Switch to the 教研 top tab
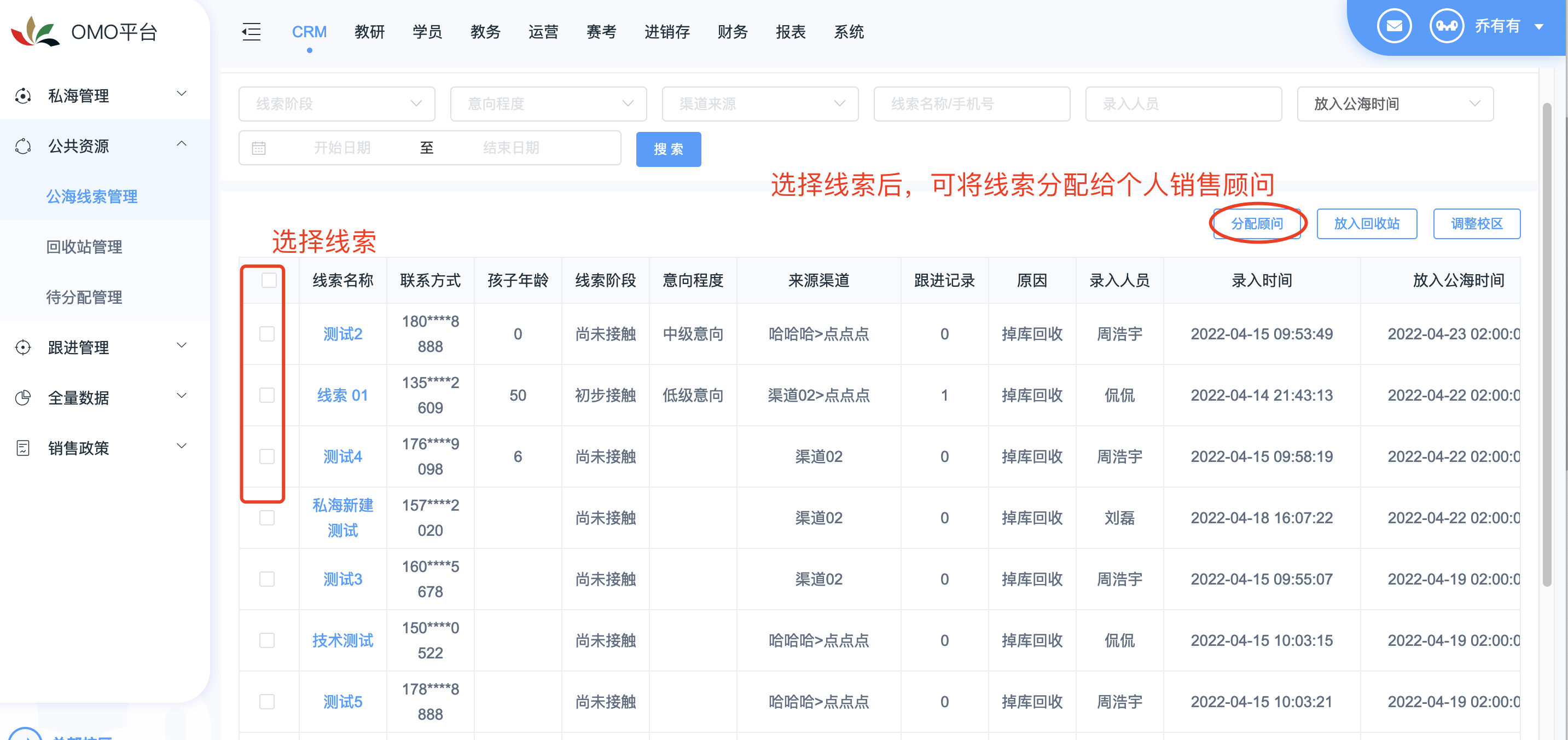The image size is (1568, 740). click(x=369, y=32)
